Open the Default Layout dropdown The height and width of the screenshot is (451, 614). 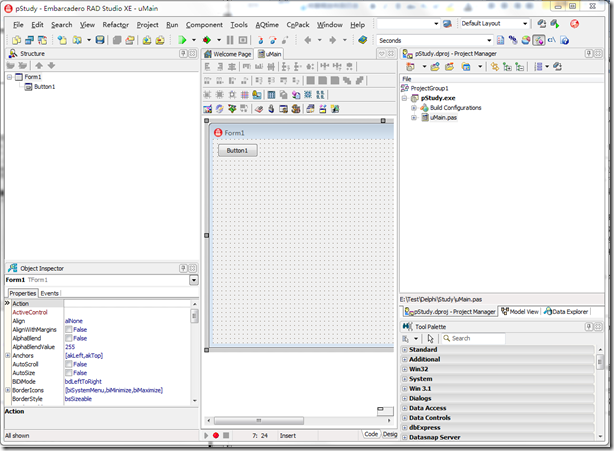(x=525, y=24)
